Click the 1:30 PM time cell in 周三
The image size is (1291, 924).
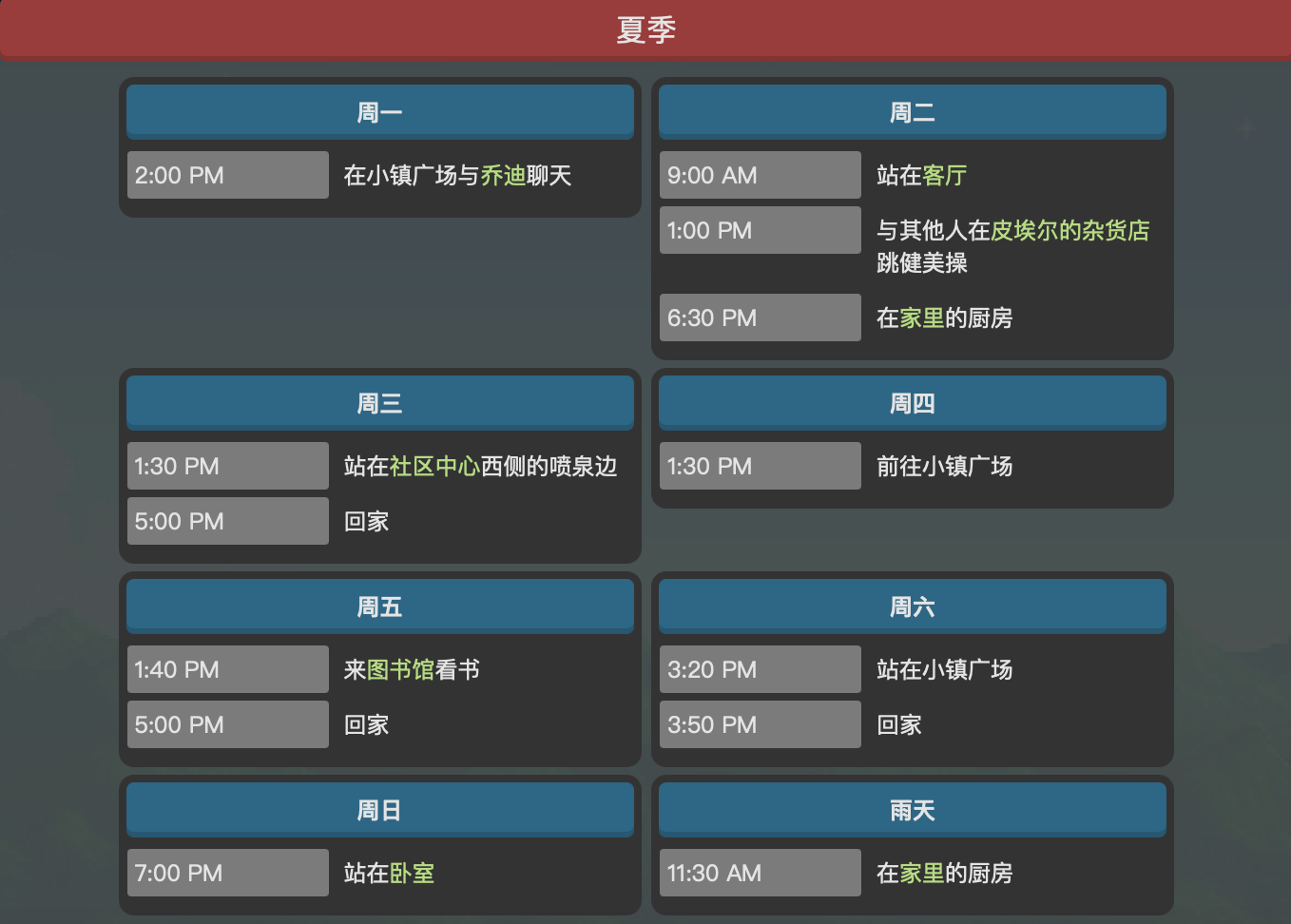[228, 466]
